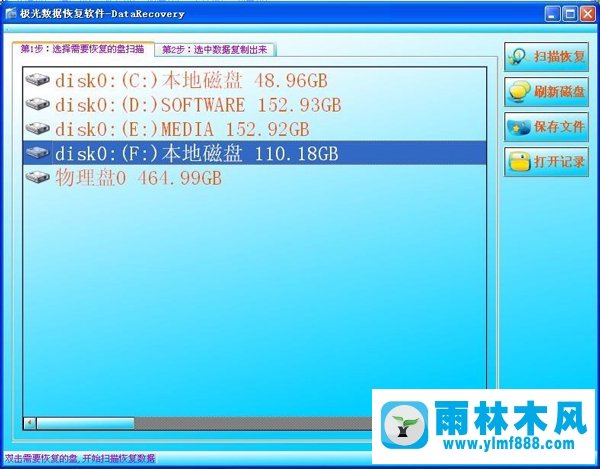Click the drive icon beside disk0 (C:)
Image resolution: width=600 pixels, height=469 pixels.
tap(38, 80)
